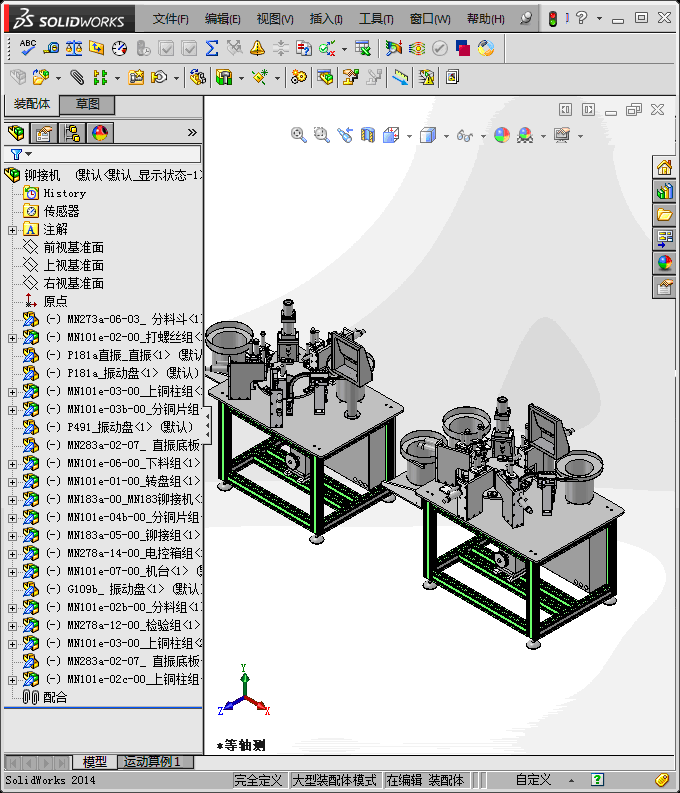Open Appearances sphere in task pane
This screenshot has height=793, width=680.
coord(664,262)
